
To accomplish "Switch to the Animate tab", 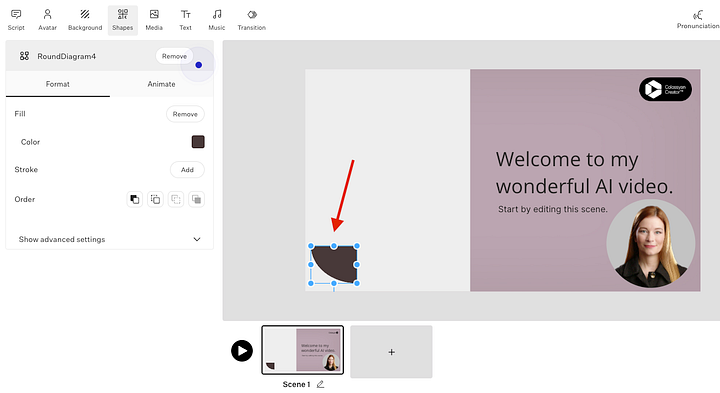I will pos(161,84).
